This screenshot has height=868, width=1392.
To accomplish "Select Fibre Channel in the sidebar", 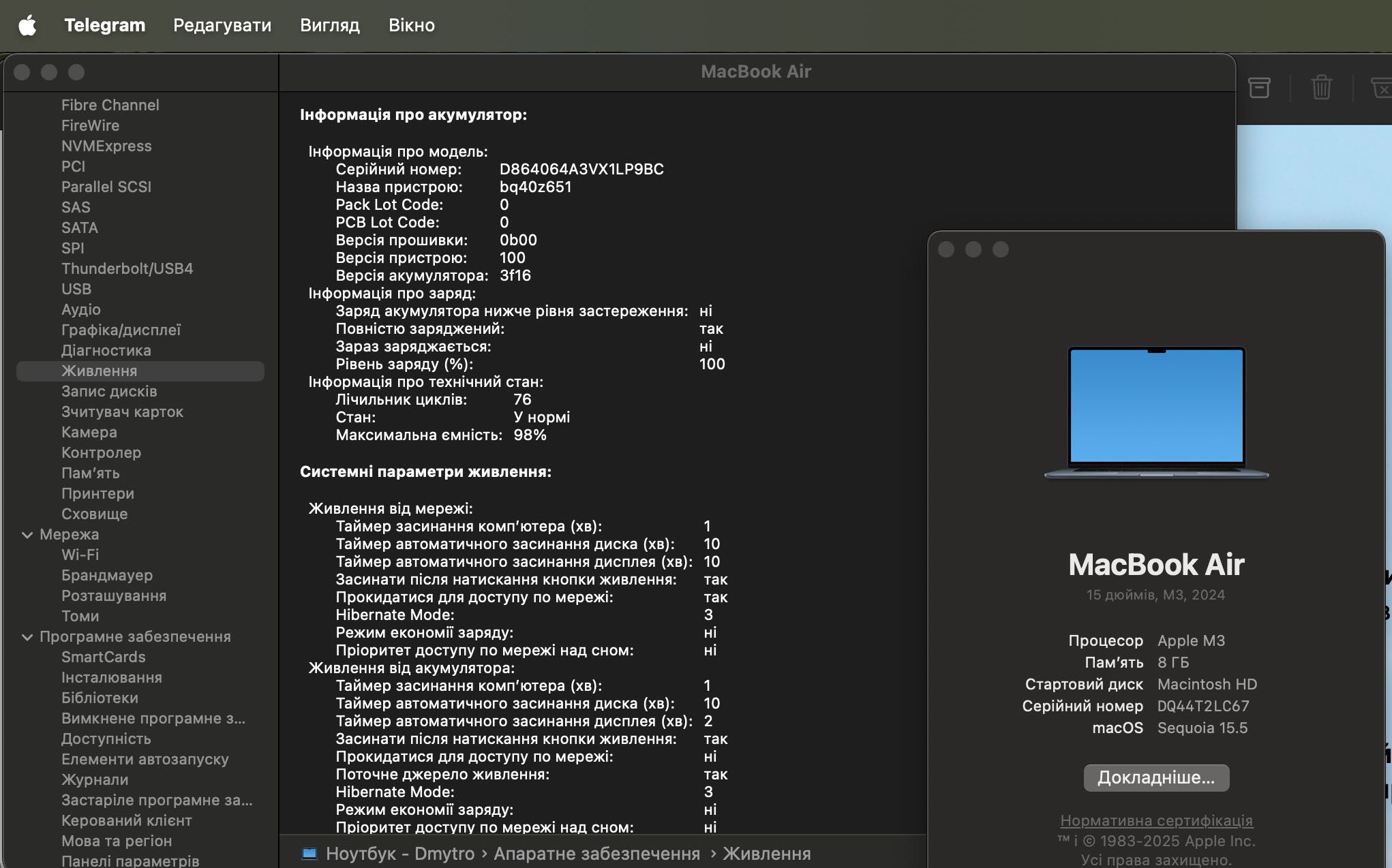I will tap(110, 105).
